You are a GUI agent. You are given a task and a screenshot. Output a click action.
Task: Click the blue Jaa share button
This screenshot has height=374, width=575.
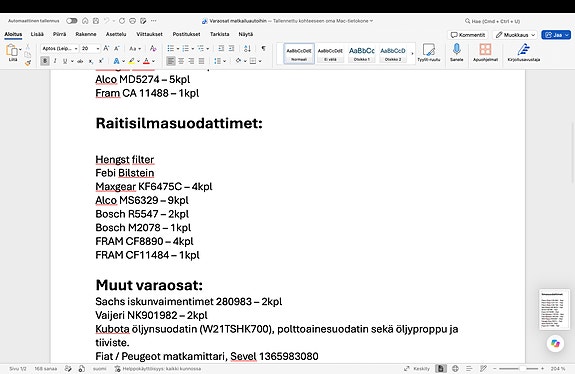pos(556,35)
